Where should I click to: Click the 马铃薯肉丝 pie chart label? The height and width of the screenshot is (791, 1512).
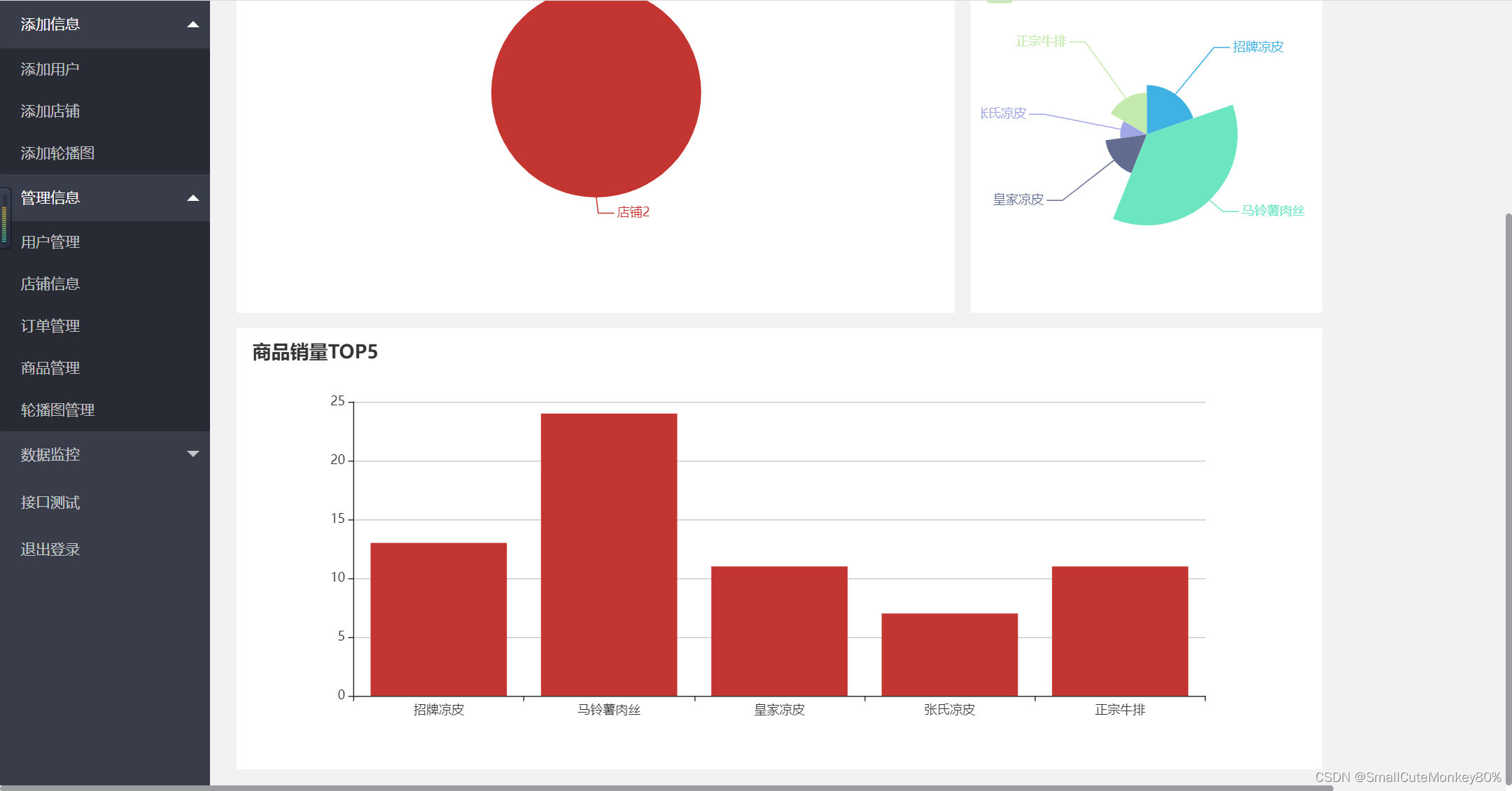1273,211
